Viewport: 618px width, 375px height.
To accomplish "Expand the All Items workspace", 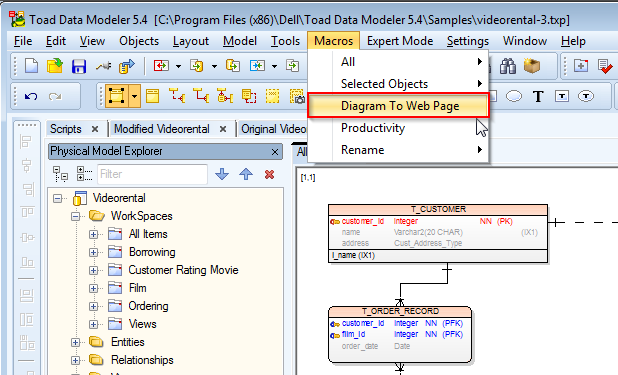I will (93, 235).
